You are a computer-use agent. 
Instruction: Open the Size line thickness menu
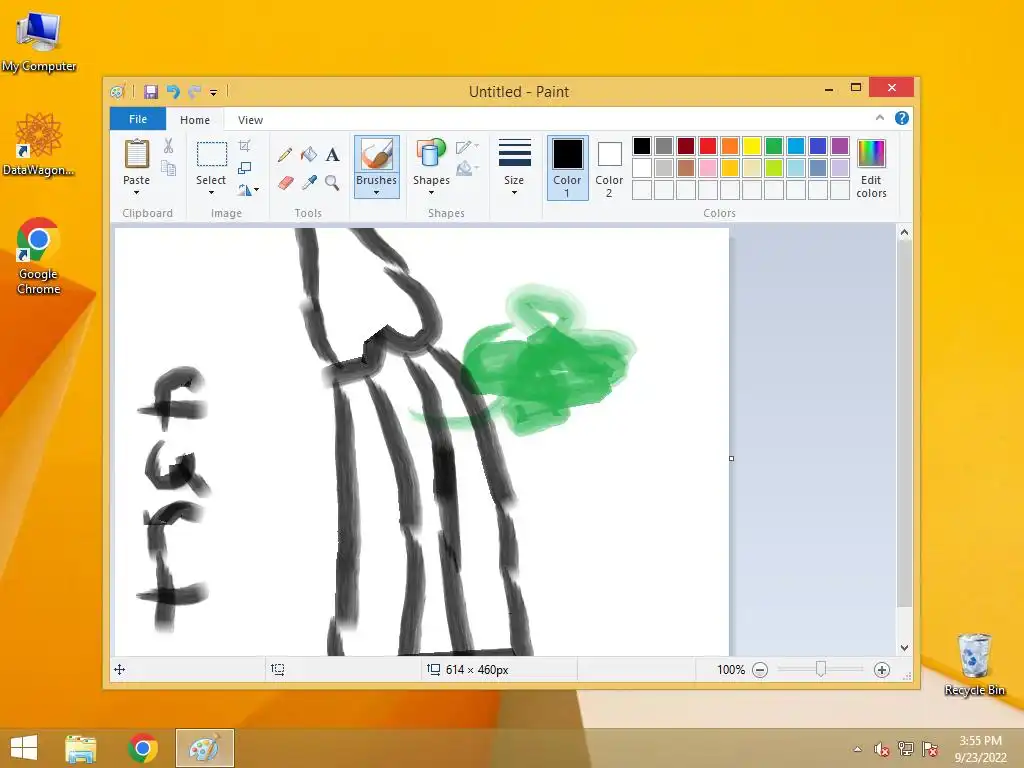[x=514, y=167]
